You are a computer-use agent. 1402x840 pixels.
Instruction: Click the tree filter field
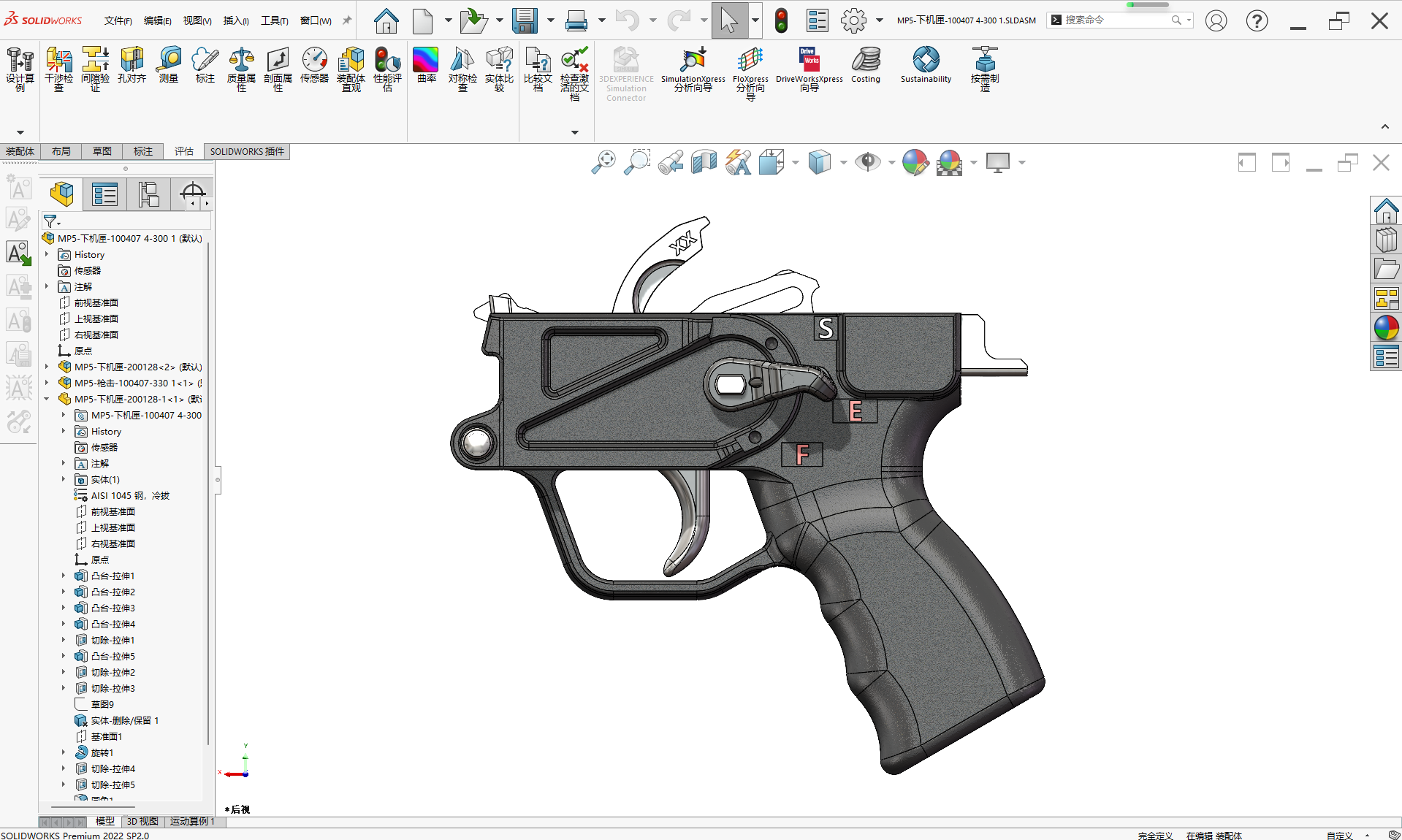[x=126, y=221]
